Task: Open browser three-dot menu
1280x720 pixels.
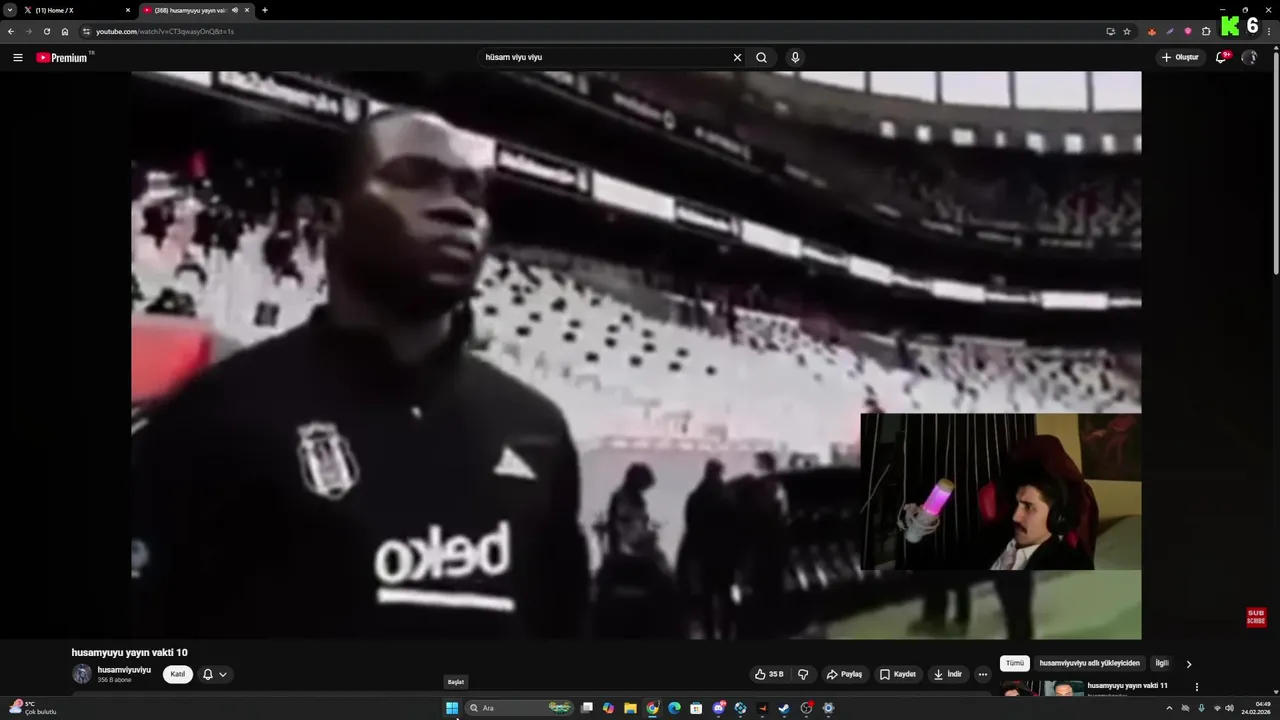Action: coord(1270,31)
